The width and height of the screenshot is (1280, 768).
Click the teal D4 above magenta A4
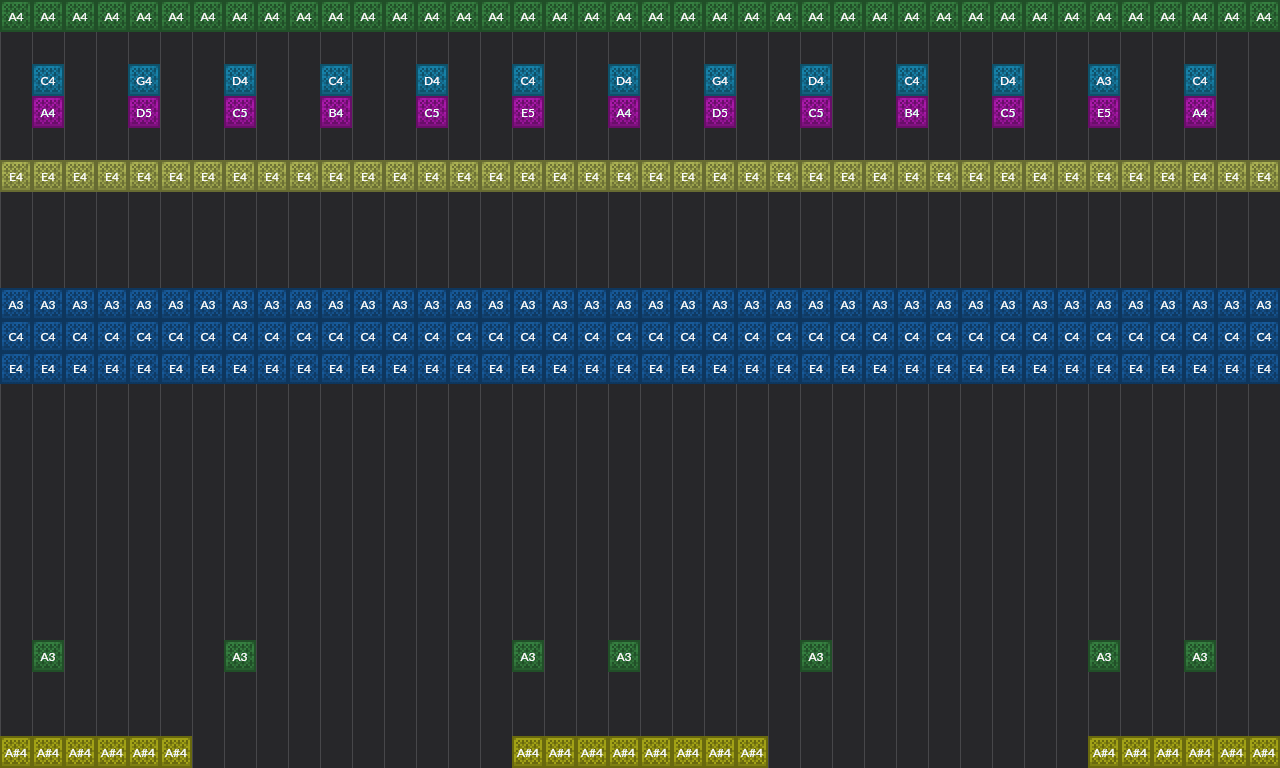623,81
